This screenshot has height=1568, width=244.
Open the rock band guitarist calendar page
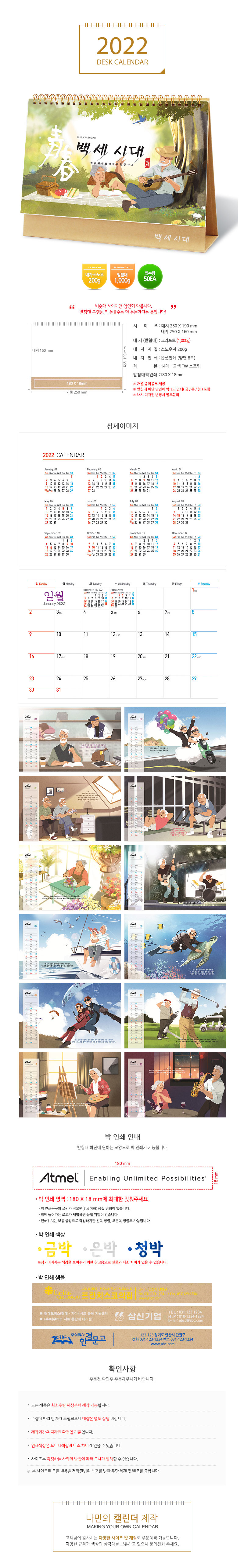tap(175, 878)
